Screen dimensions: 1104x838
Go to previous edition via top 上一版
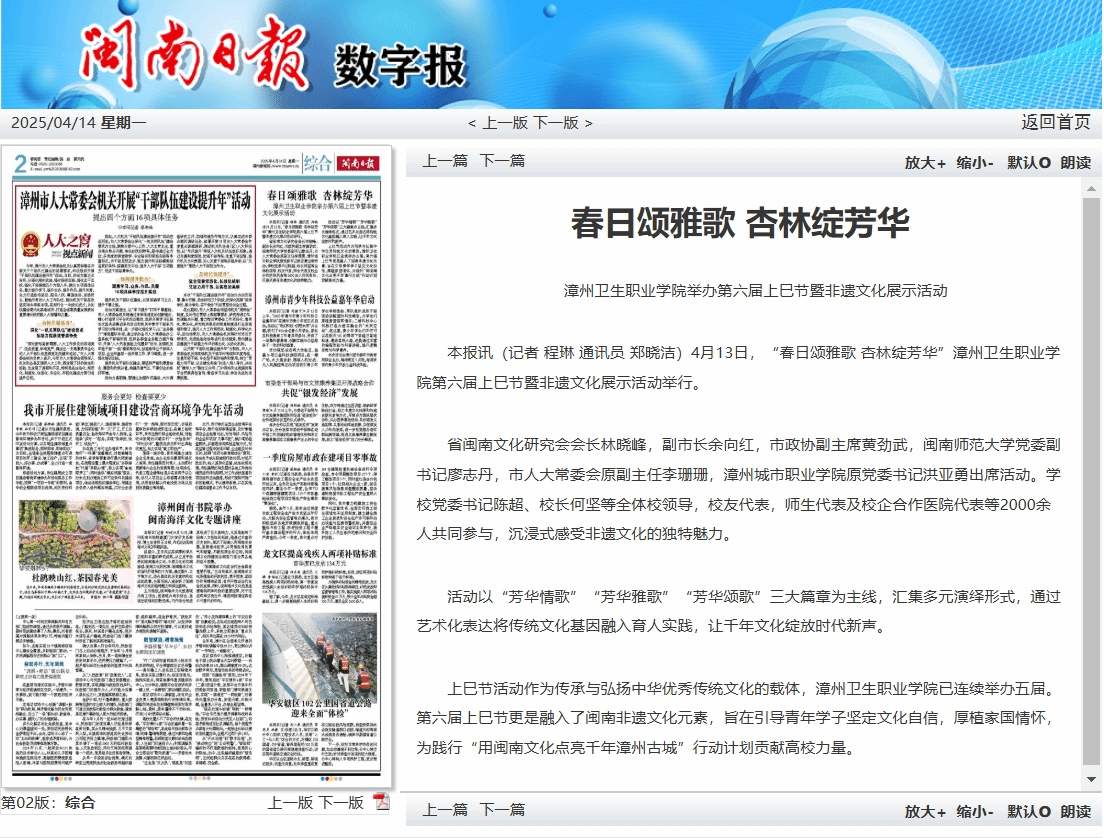[505, 123]
